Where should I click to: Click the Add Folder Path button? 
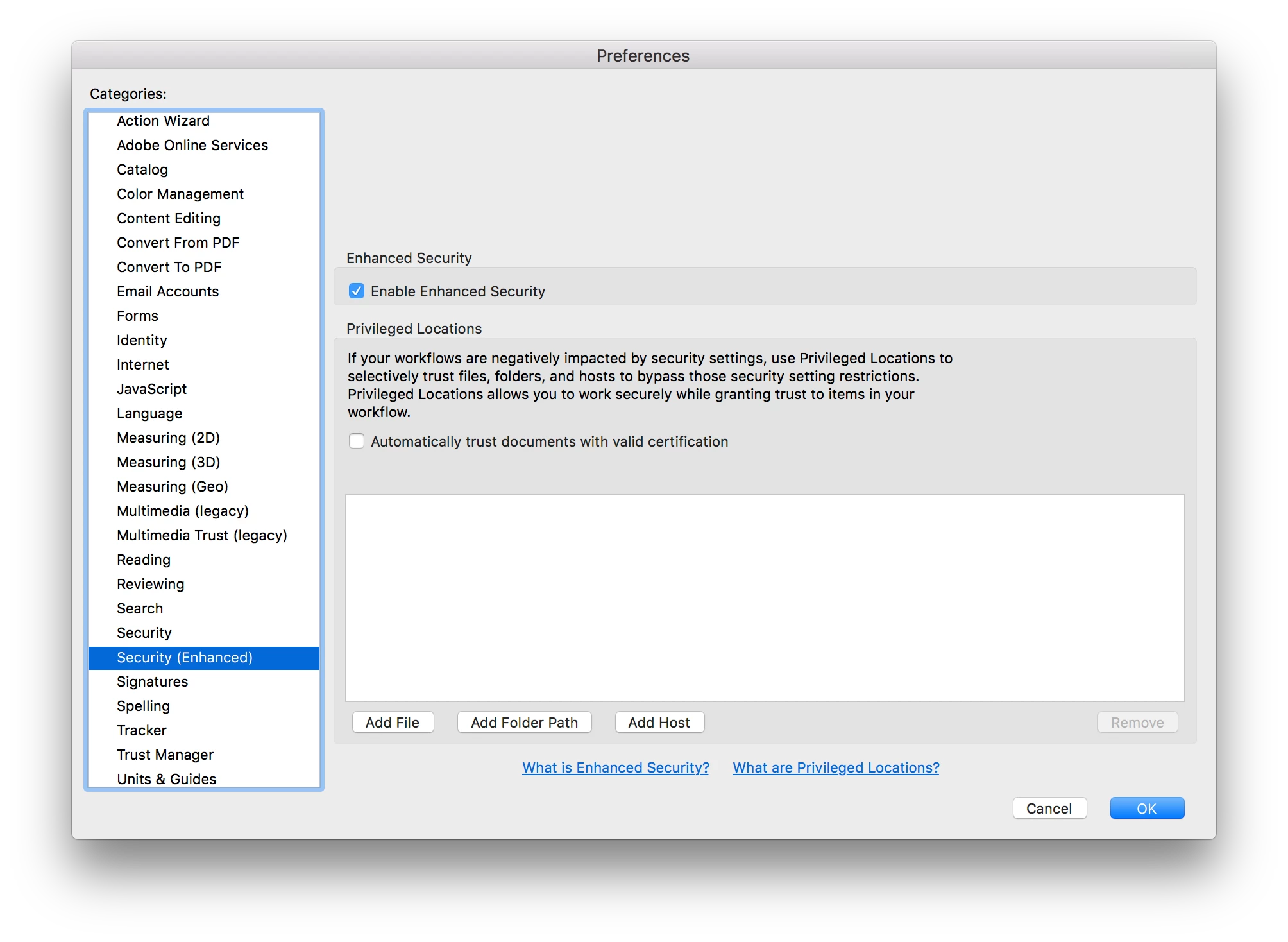[524, 723]
